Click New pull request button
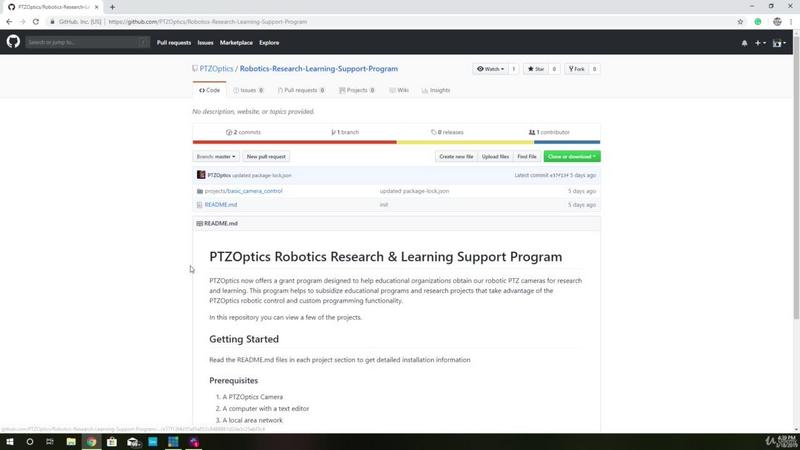This screenshot has width=800, height=450. [x=266, y=157]
